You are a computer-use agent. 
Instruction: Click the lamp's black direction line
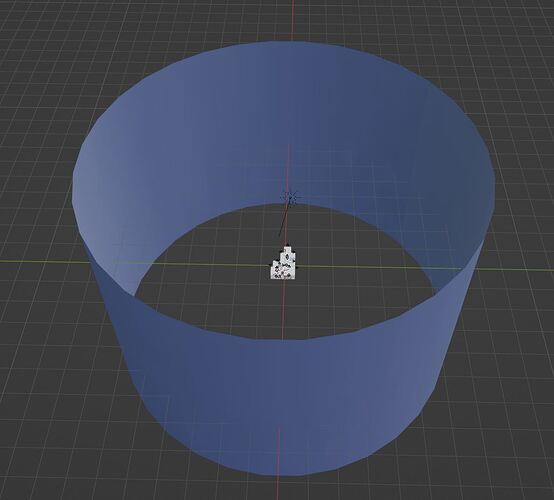[285, 219]
